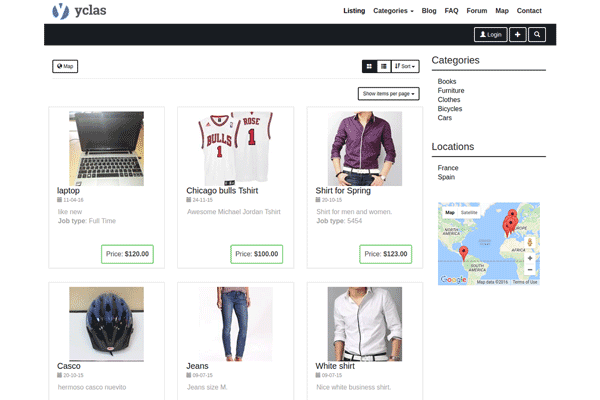Expand the Categories nav dropdown
The image size is (600, 400).
[x=393, y=11]
